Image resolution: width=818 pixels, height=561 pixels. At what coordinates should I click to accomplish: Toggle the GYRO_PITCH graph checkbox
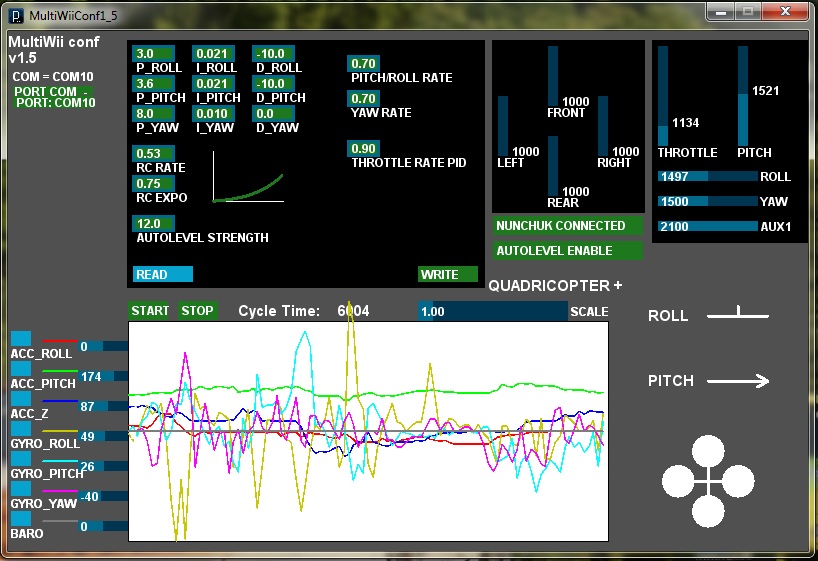click(21, 458)
